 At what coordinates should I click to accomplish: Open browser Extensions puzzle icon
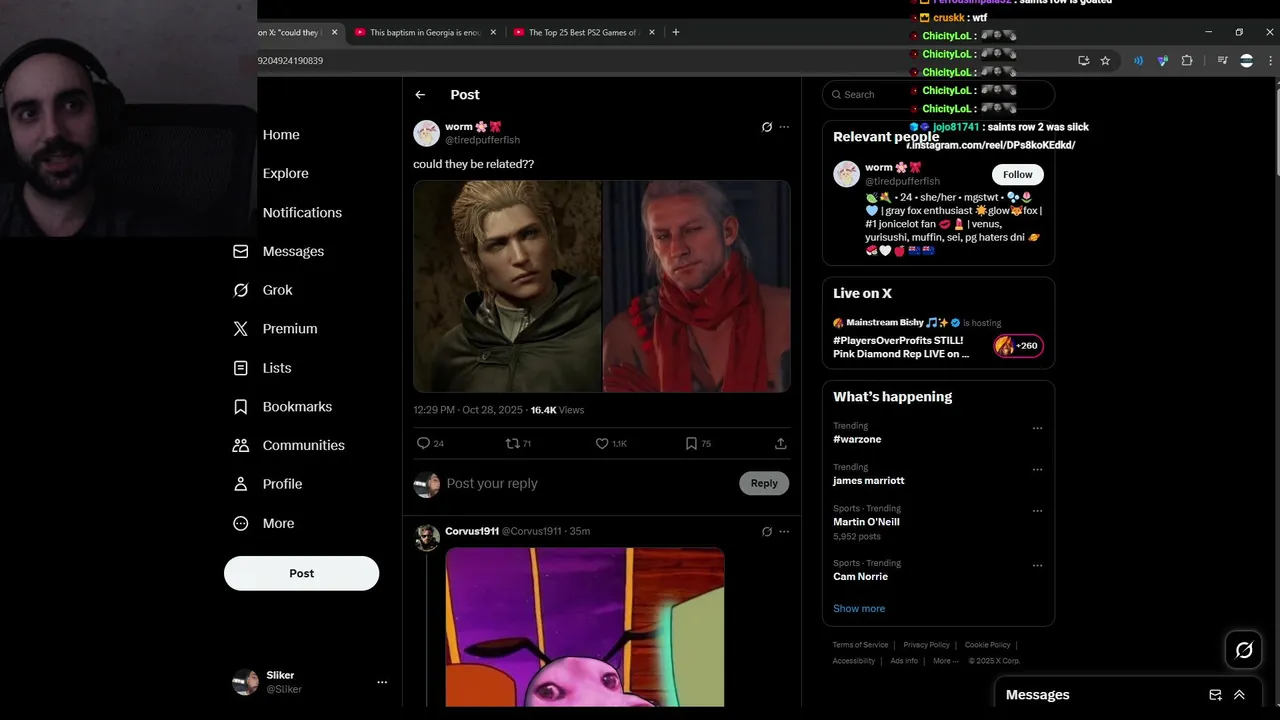click(1187, 61)
